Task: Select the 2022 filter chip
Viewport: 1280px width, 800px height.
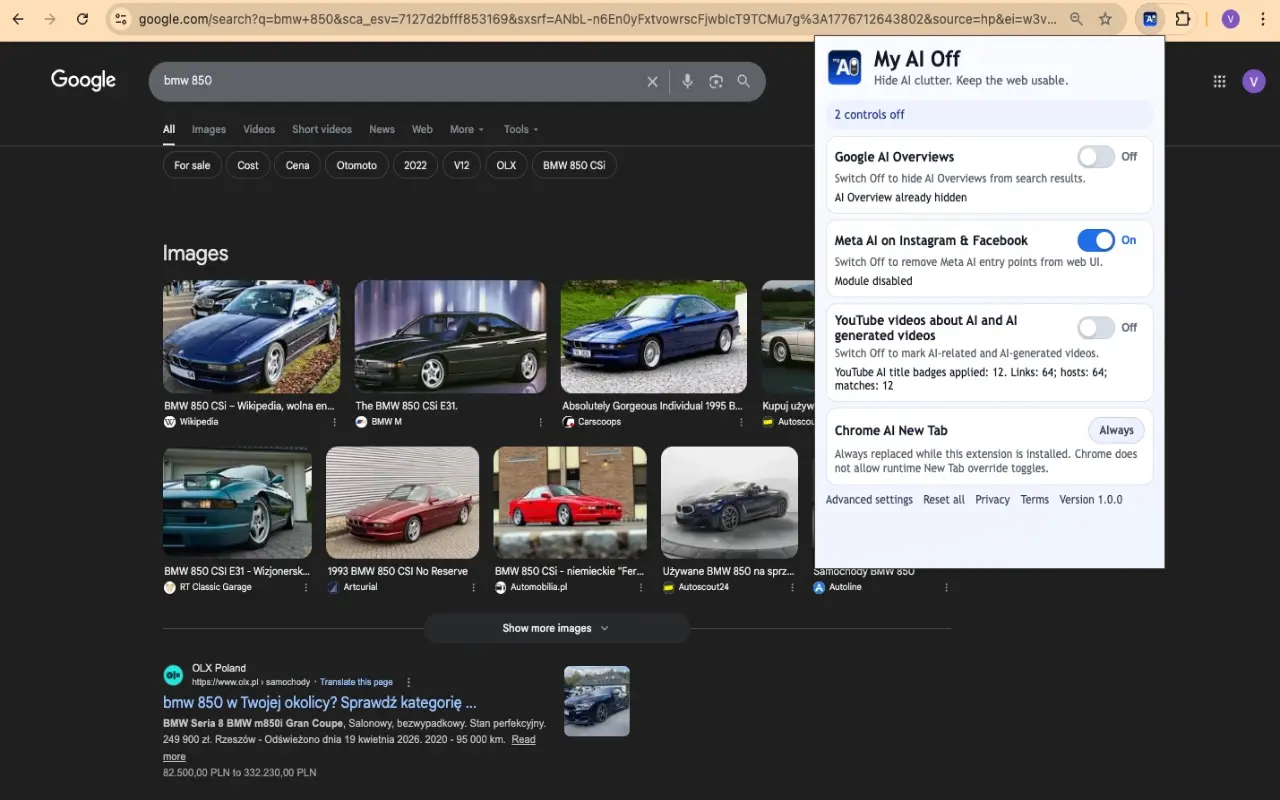Action: [415, 165]
